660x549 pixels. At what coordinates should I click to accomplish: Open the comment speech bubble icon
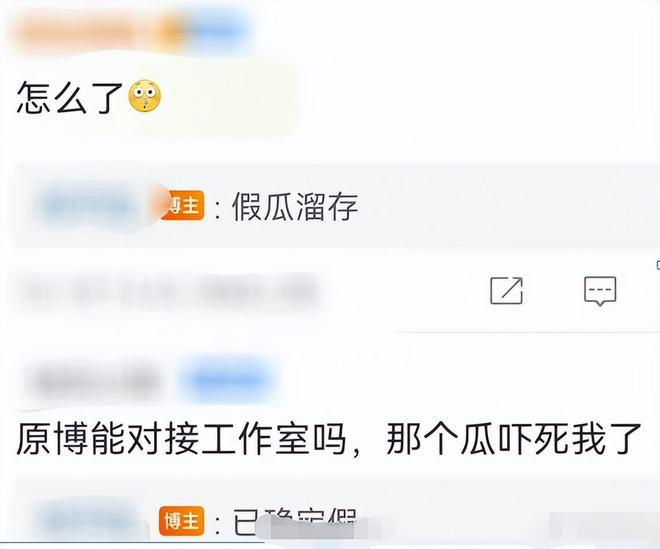coord(600,291)
